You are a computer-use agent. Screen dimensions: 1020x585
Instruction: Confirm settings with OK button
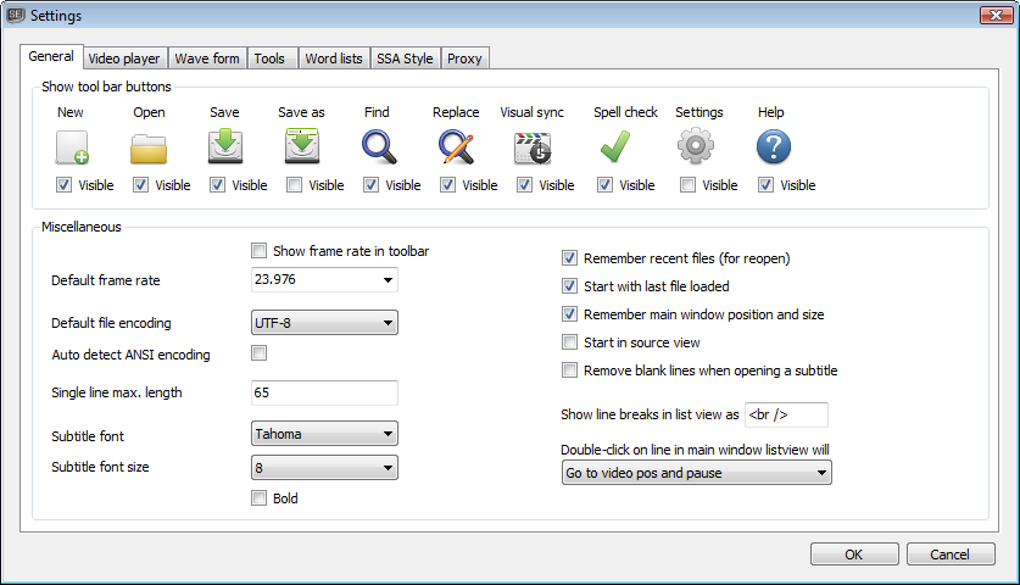point(854,554)
